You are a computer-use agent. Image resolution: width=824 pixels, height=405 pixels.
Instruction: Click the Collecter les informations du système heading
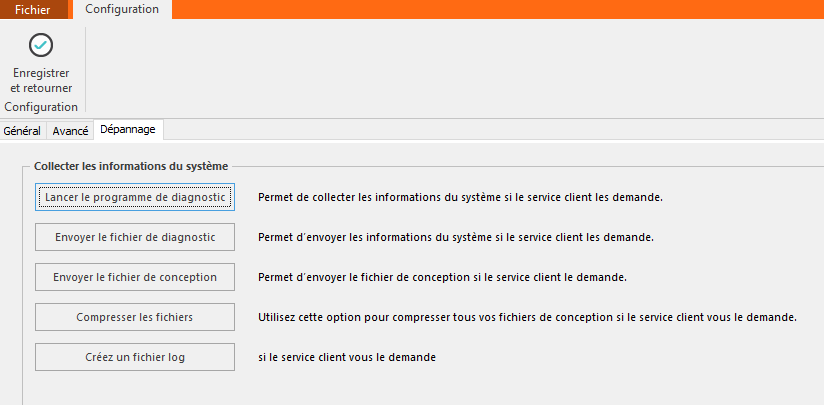pyautogui.click(x=131, y=167)
